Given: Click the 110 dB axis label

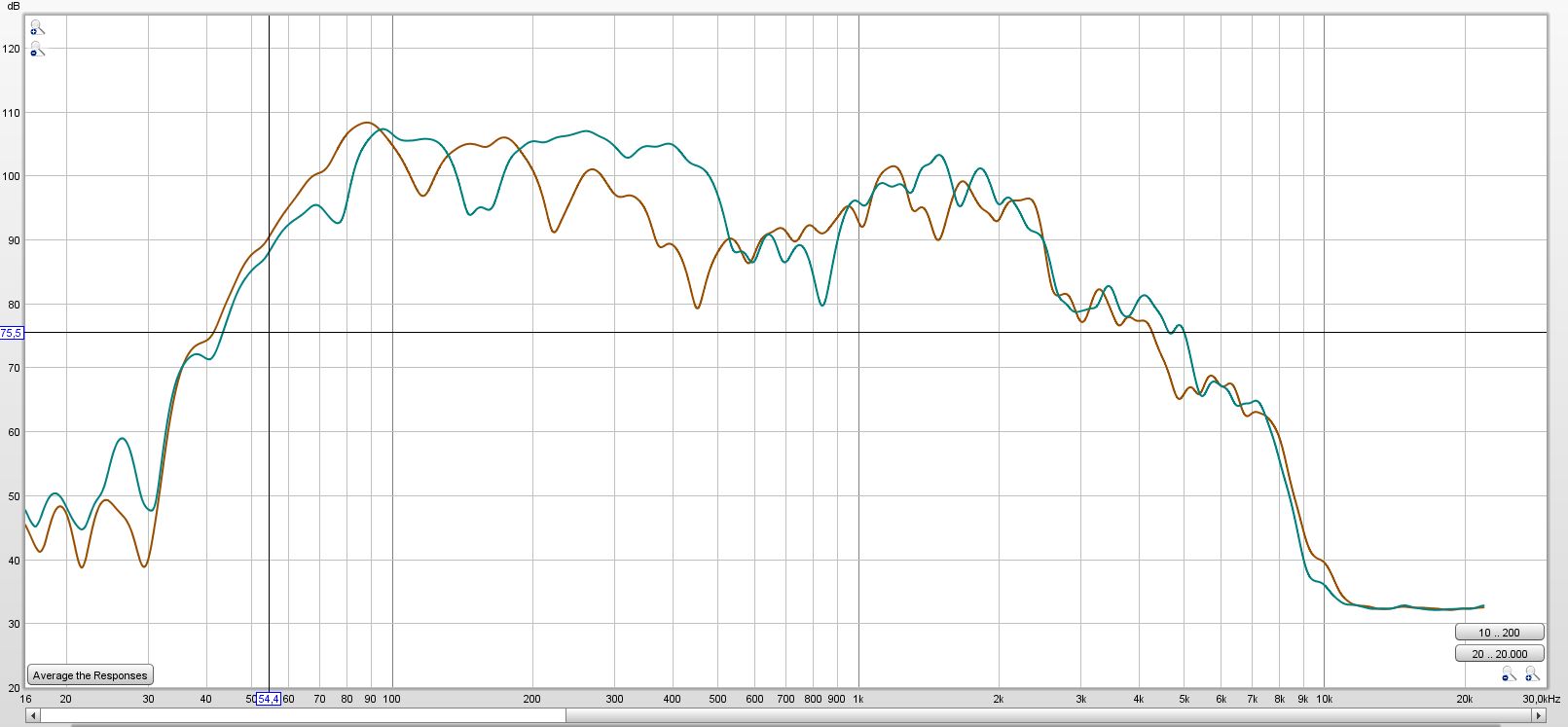Looking at the screenshot, I should [11, 113].
